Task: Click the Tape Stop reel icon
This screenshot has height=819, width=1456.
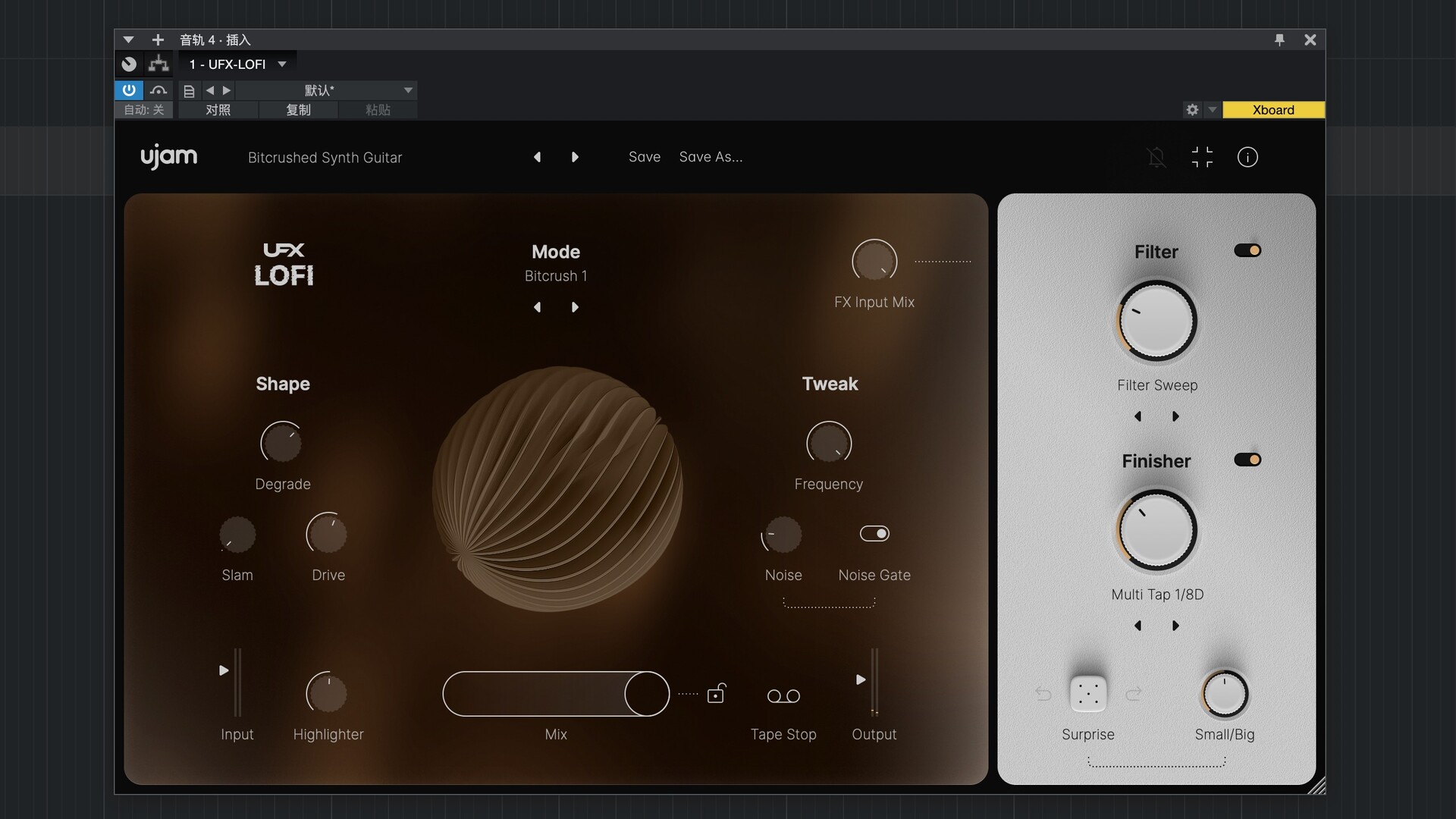Action: point(783,696)
